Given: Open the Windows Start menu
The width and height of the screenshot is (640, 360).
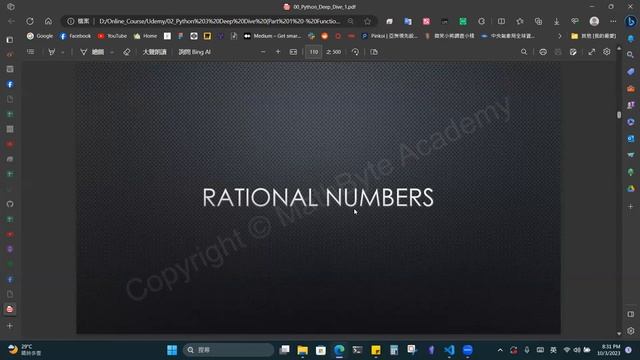Looking at the screenshot, I should click(x=172, y=350).
